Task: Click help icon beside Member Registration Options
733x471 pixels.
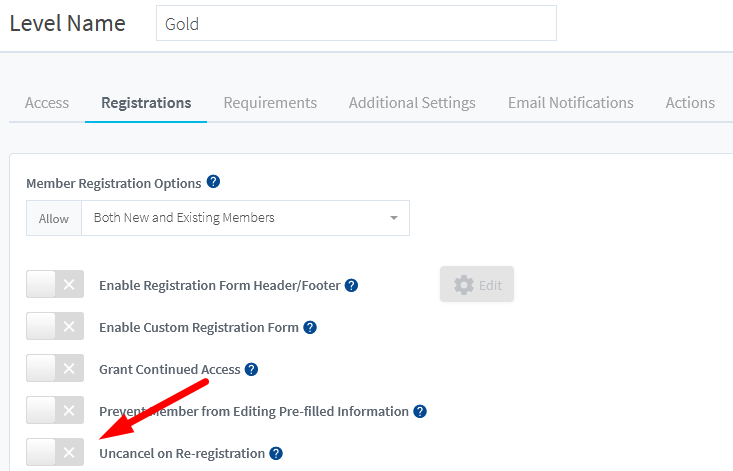Action: 213,183
